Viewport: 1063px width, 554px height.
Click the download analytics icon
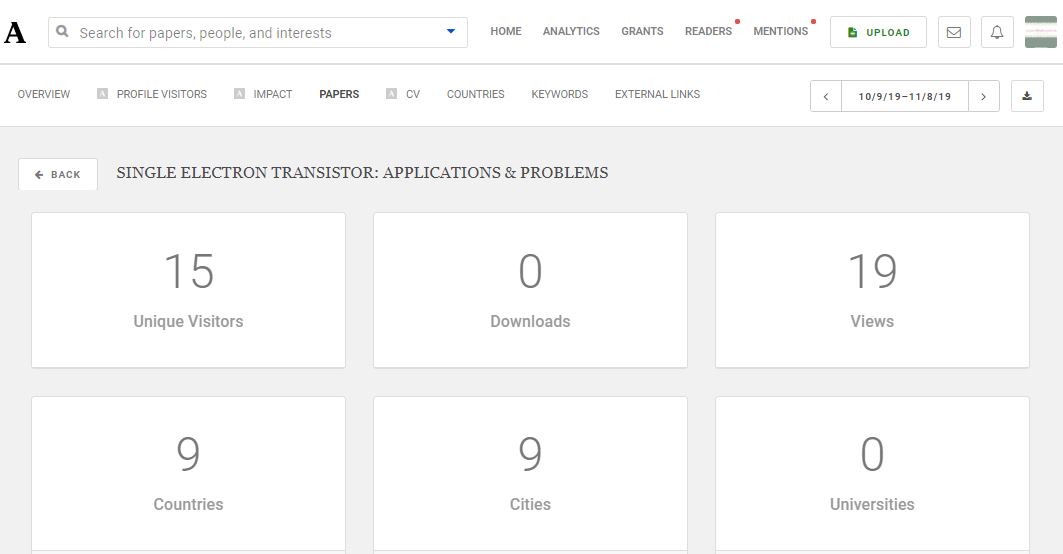click(1027, 96)
